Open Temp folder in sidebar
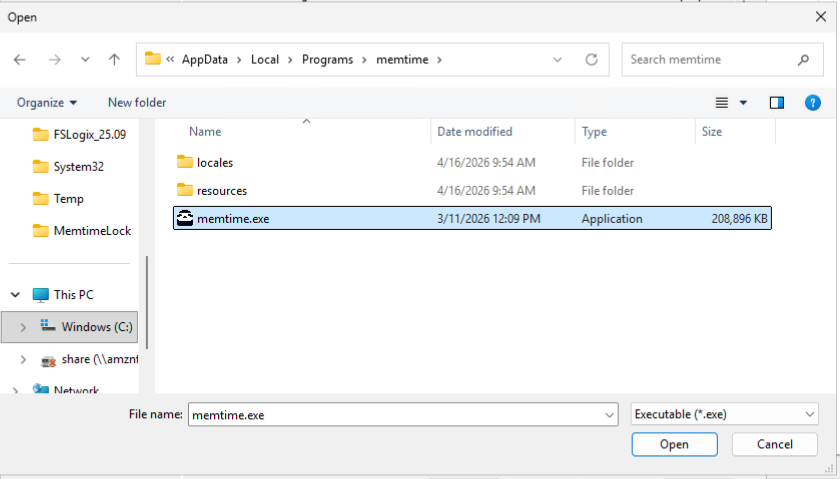Image resolution: width=840 pixels, height=479 pixels. [x=58, y=199]
